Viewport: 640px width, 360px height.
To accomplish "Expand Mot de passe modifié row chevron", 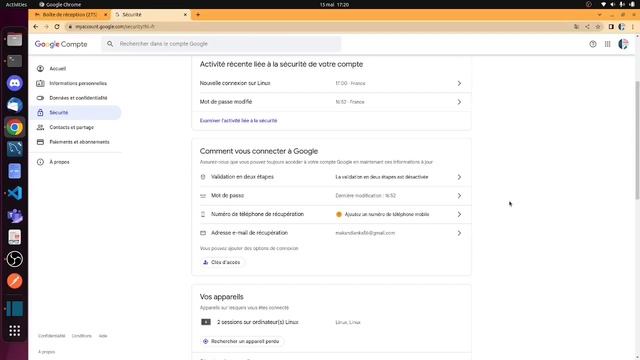I will [459, 102].
